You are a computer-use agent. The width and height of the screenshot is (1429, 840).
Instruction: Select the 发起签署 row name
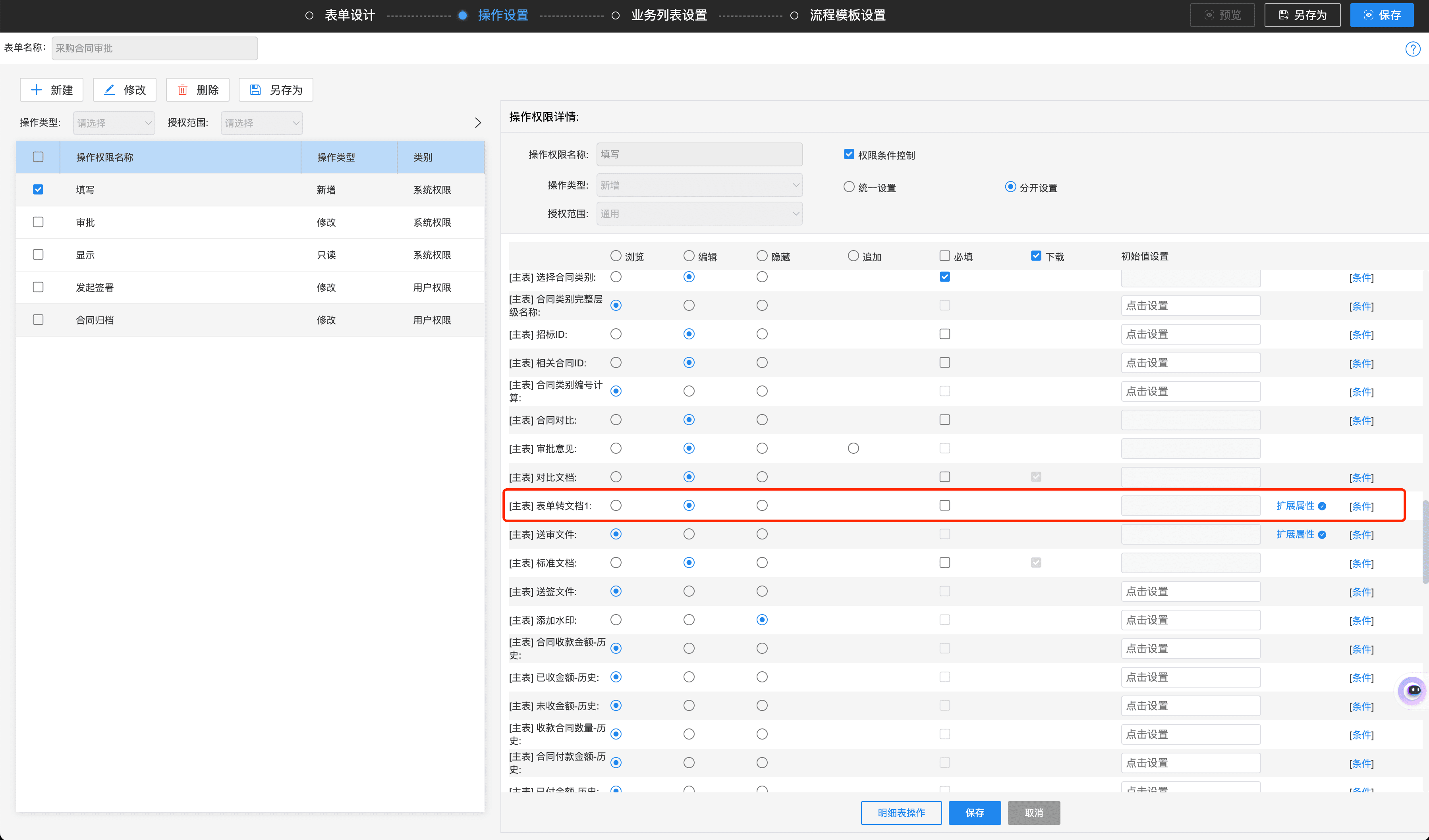95,287
